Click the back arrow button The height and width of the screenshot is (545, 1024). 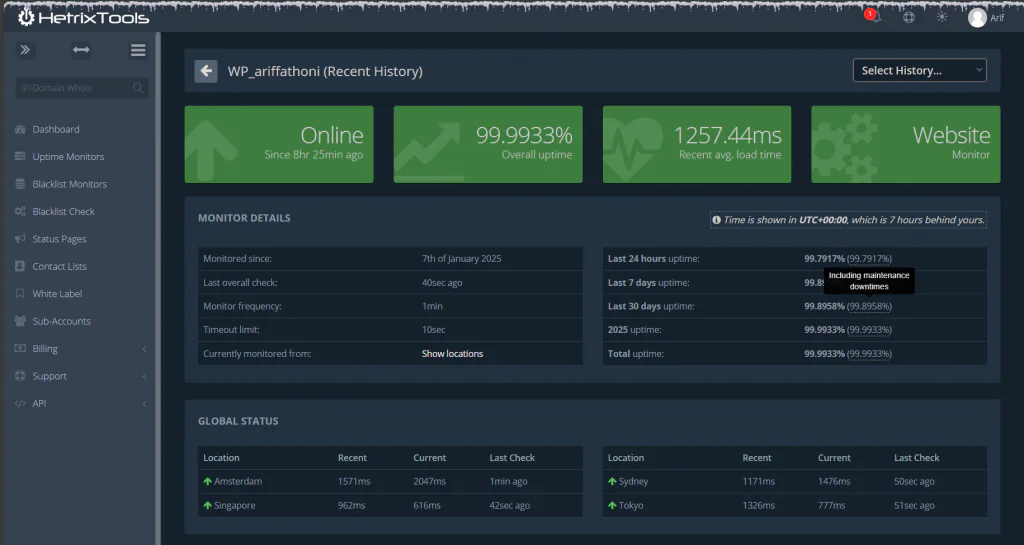(x=206, y=71)
